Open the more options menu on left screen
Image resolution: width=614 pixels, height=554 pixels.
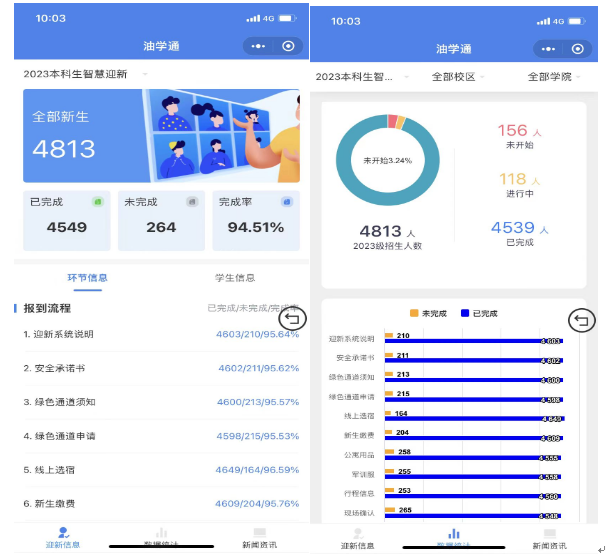coord(259,47)
